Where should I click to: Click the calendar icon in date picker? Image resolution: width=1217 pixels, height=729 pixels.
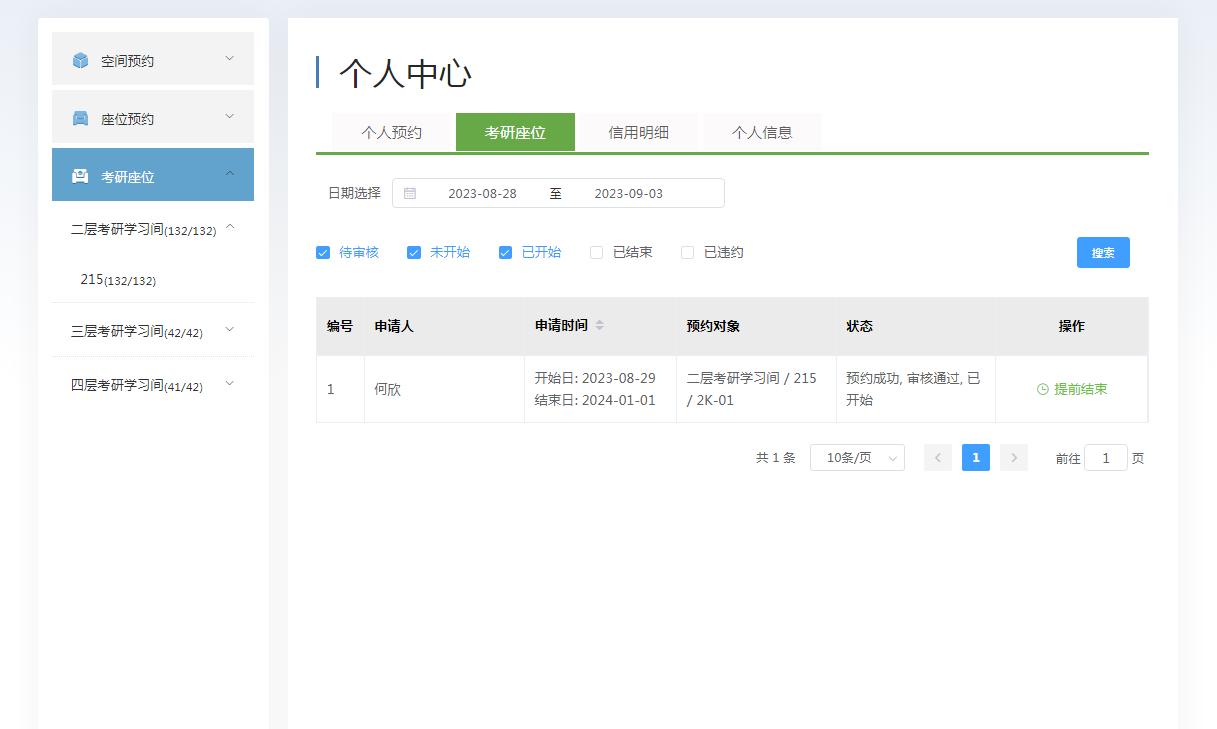point(410,193)
